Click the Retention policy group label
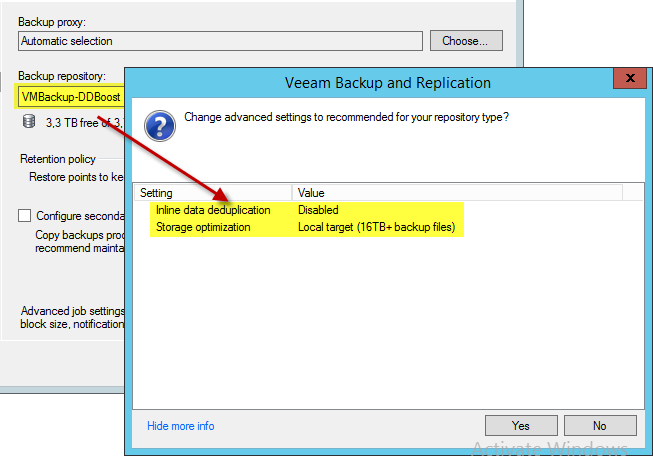653x458 pixels. pos(58,159)
